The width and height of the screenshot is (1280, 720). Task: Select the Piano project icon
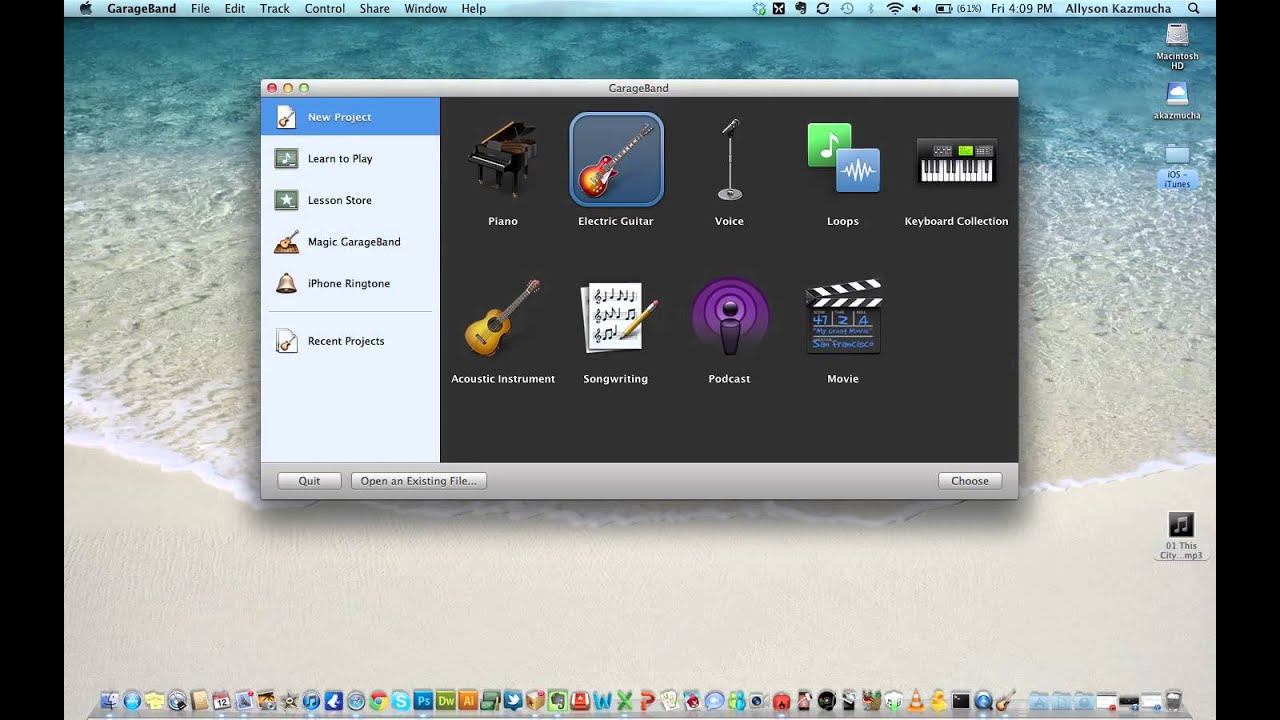click(503, 159)
